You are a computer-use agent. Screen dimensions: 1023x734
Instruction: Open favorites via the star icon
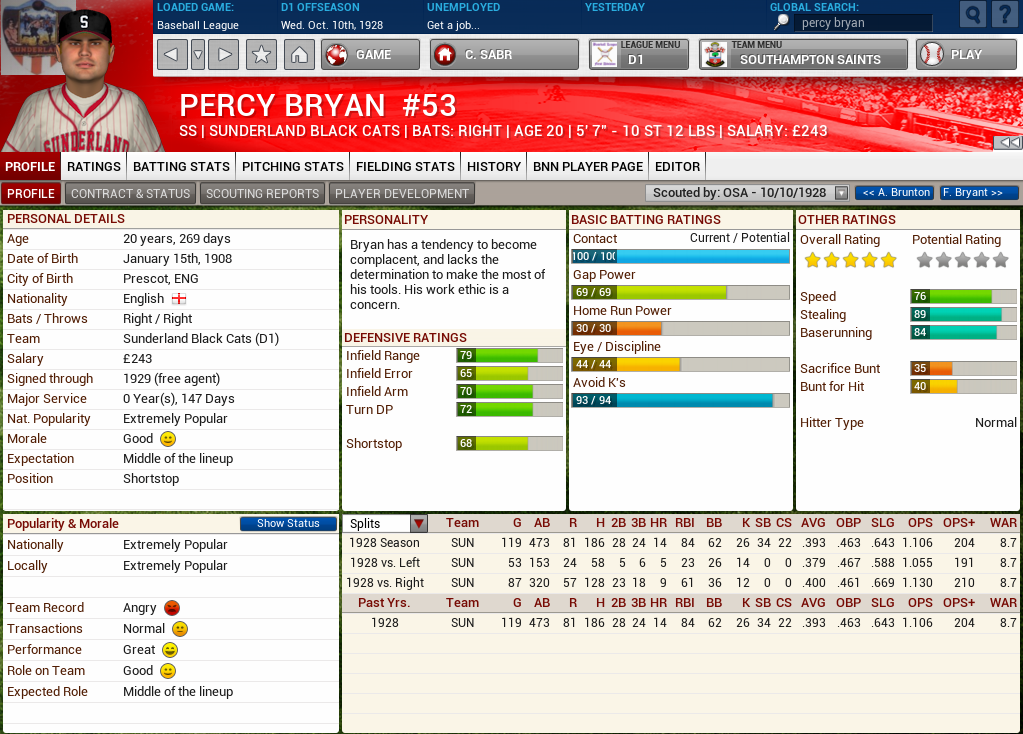[x=261, y=56]
